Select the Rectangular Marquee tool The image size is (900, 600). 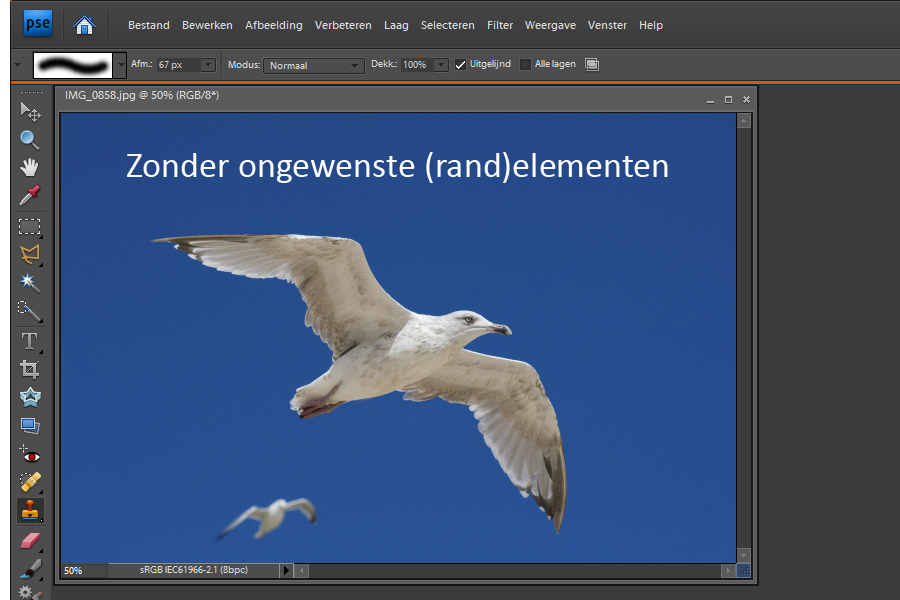[30, 226]
